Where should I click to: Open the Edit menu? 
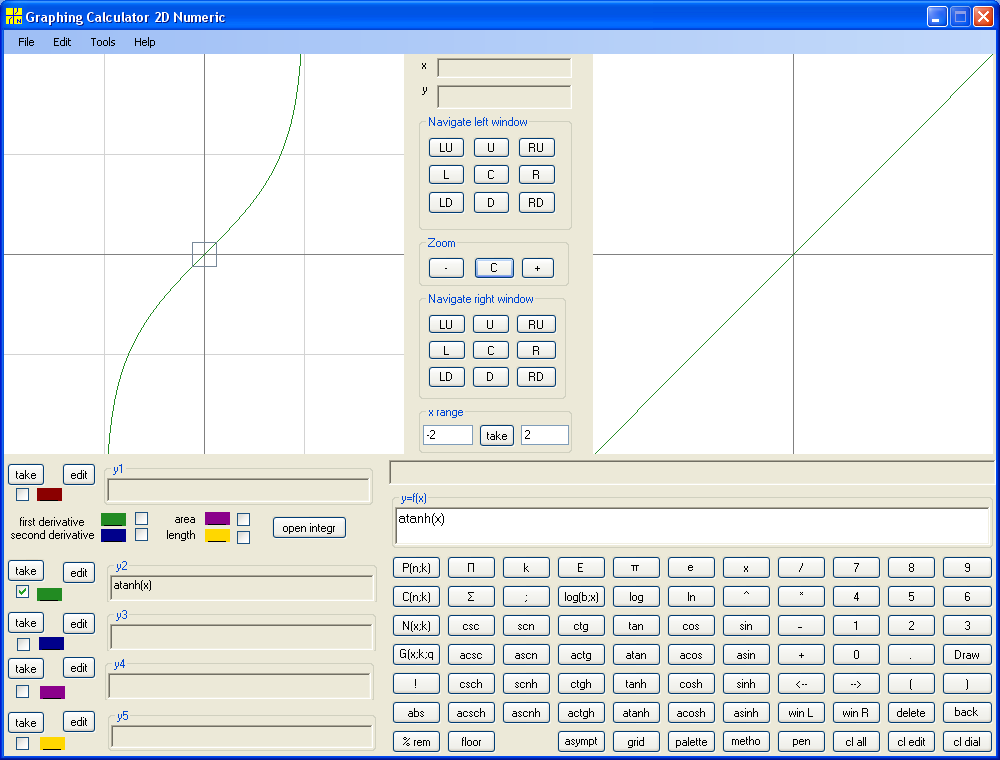tap(62, 42)
